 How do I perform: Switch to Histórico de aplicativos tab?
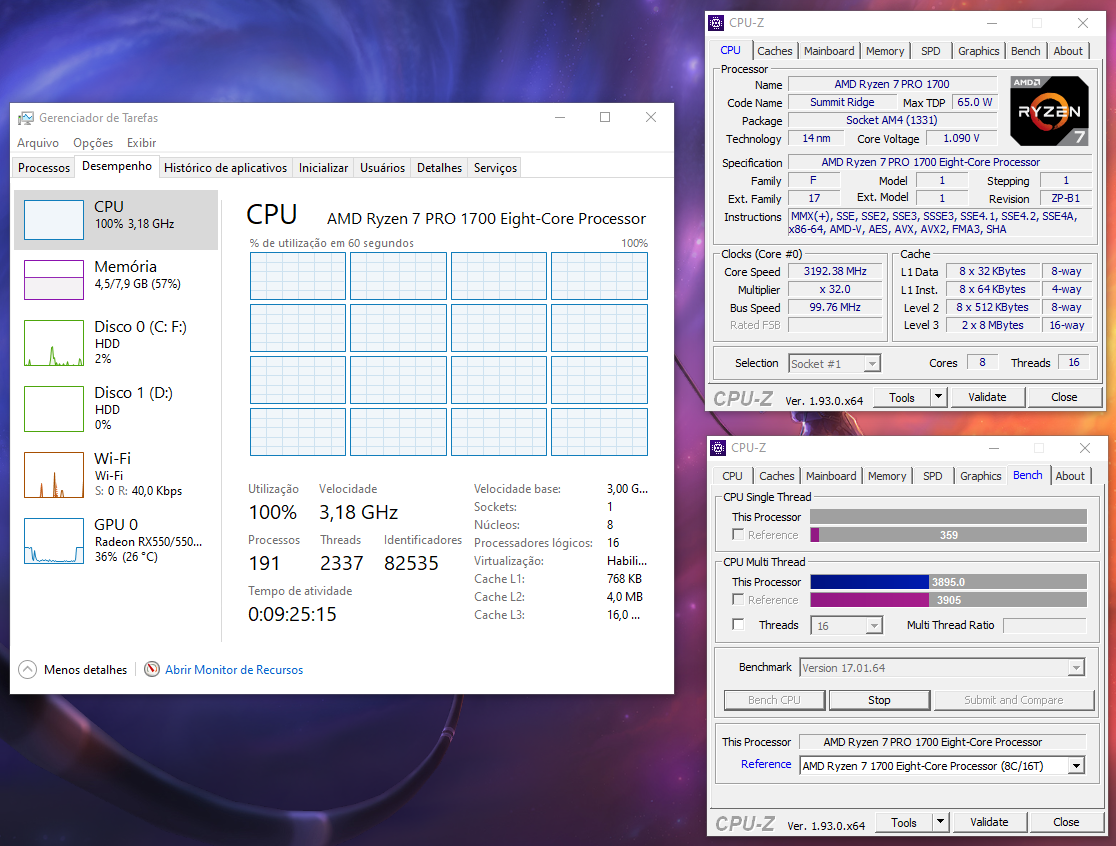click(226, 168)
